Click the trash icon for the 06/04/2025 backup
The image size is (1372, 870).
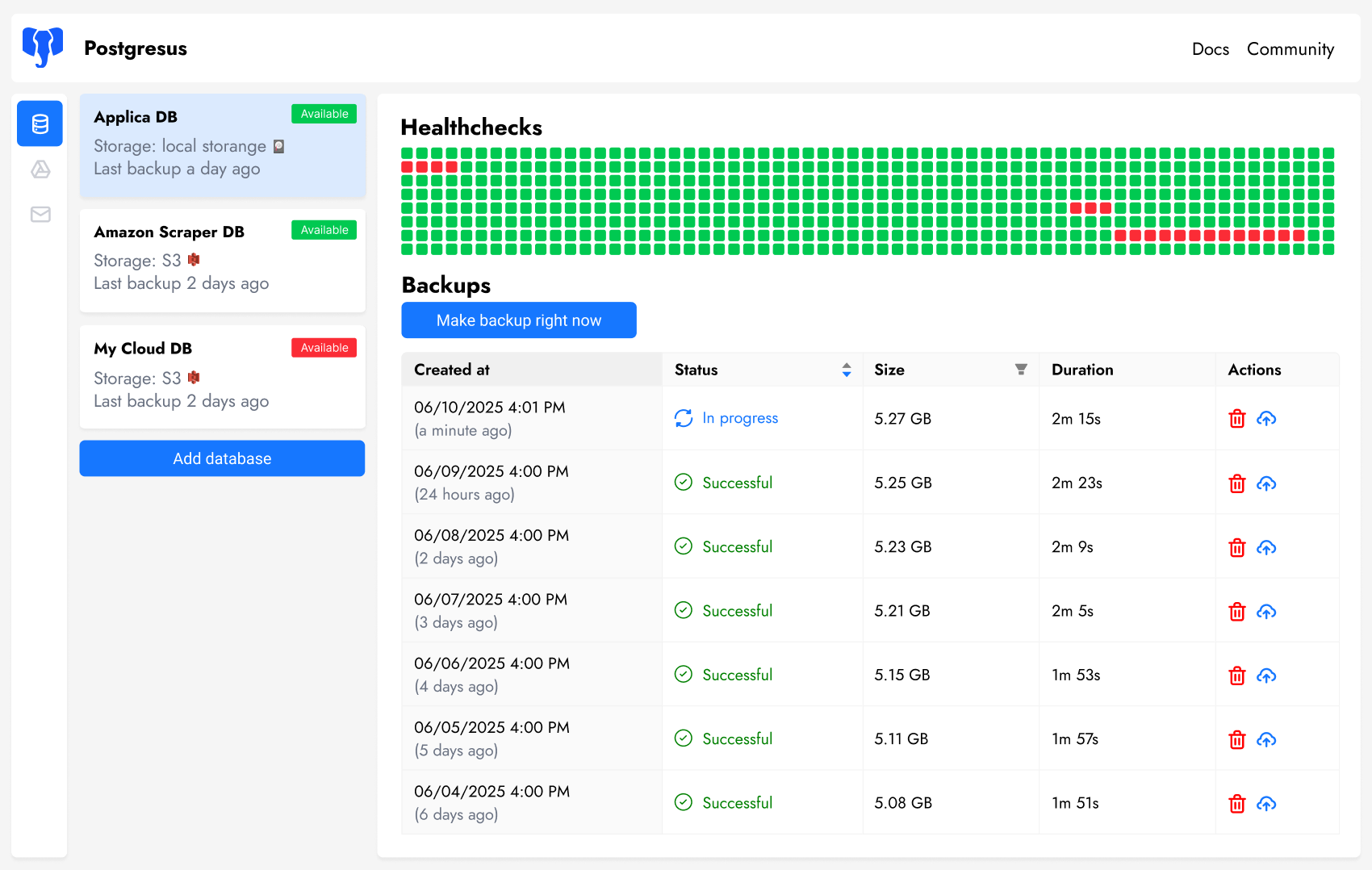click(x=1237, y=804)
